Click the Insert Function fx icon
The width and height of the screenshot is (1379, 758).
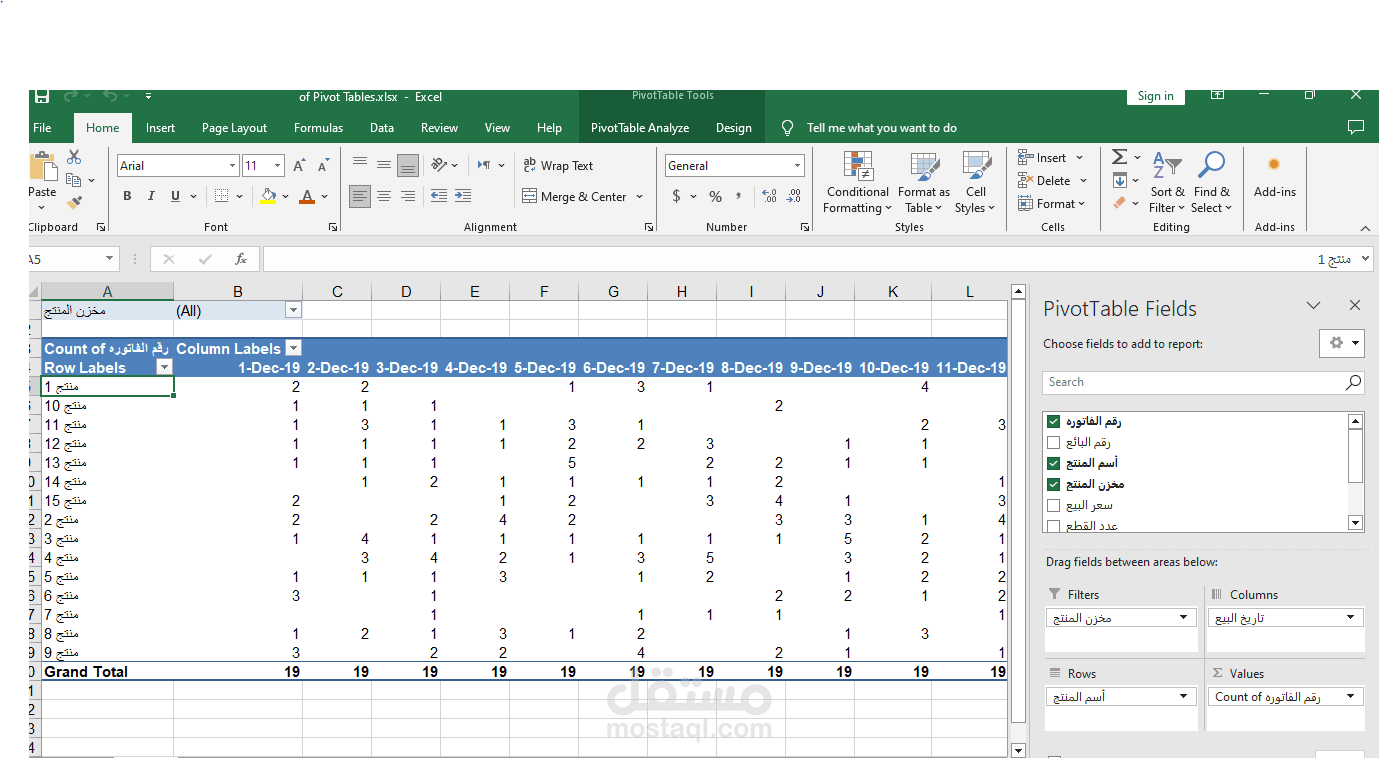click(x=241, y=259)
